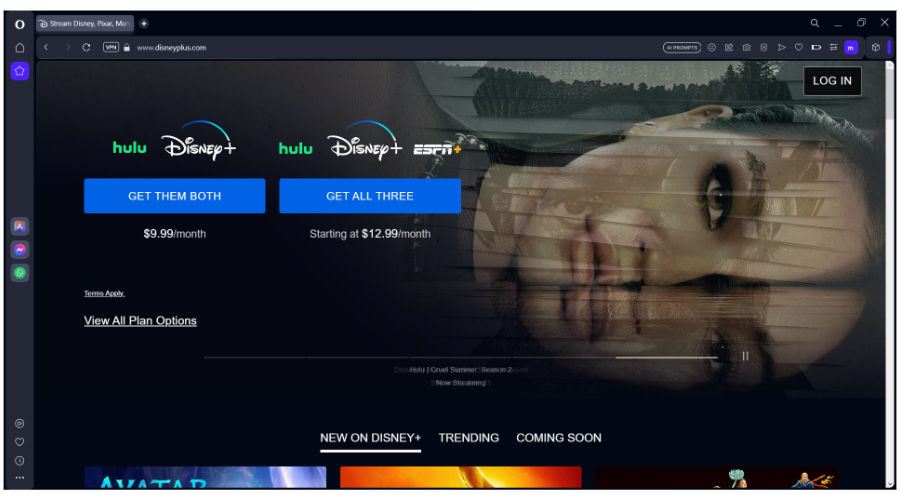Open the extensions cube icon
This screenshot has height=500, width=900.
click(875, 48)
